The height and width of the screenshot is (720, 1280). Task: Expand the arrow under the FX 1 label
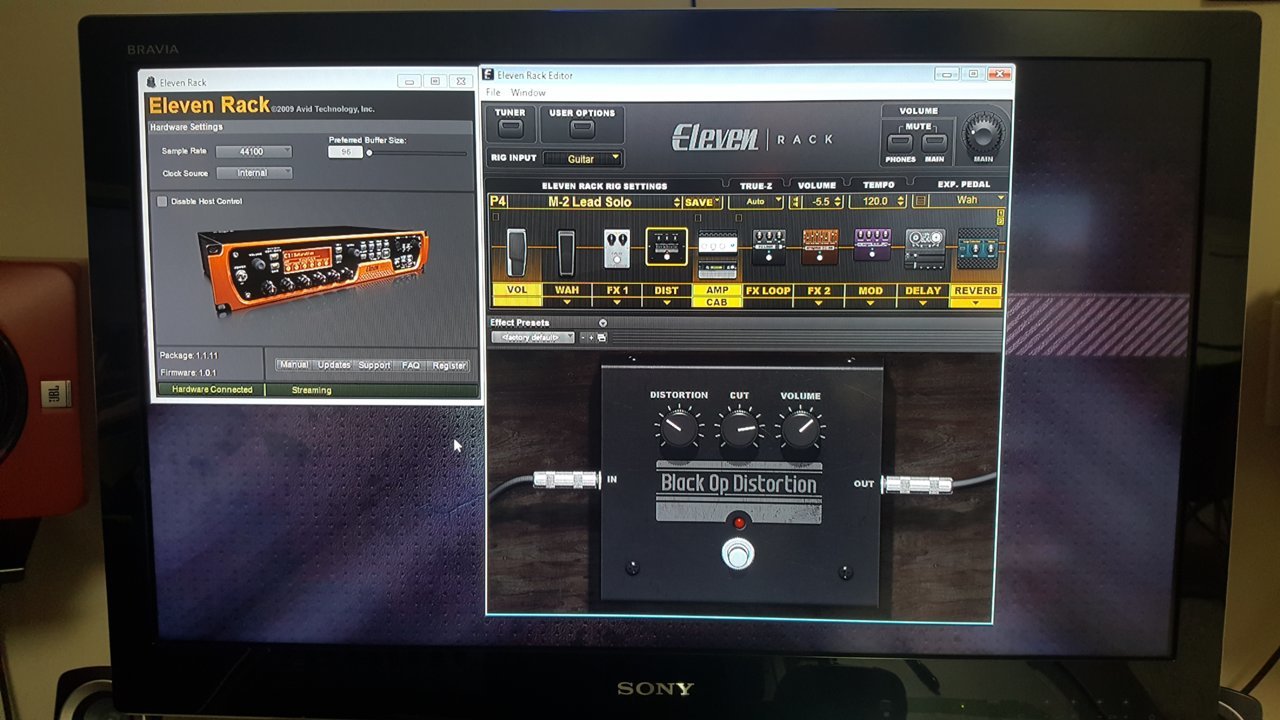click(x=616, y=302)
